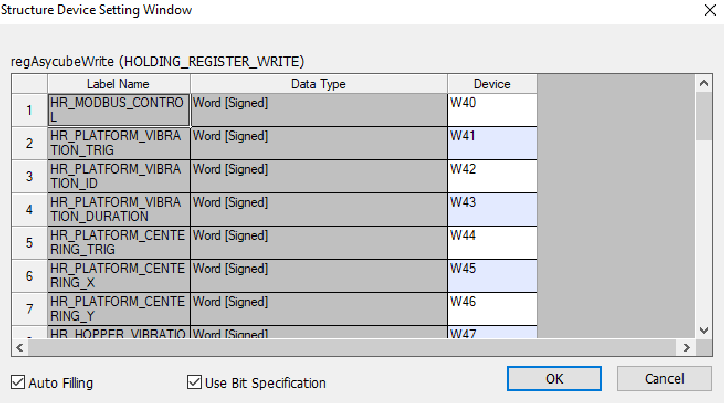Image resolution: width=724 pixels, height=403 pixels.
Task: Click the Data Type column header
Action: (x=318, y=84)
